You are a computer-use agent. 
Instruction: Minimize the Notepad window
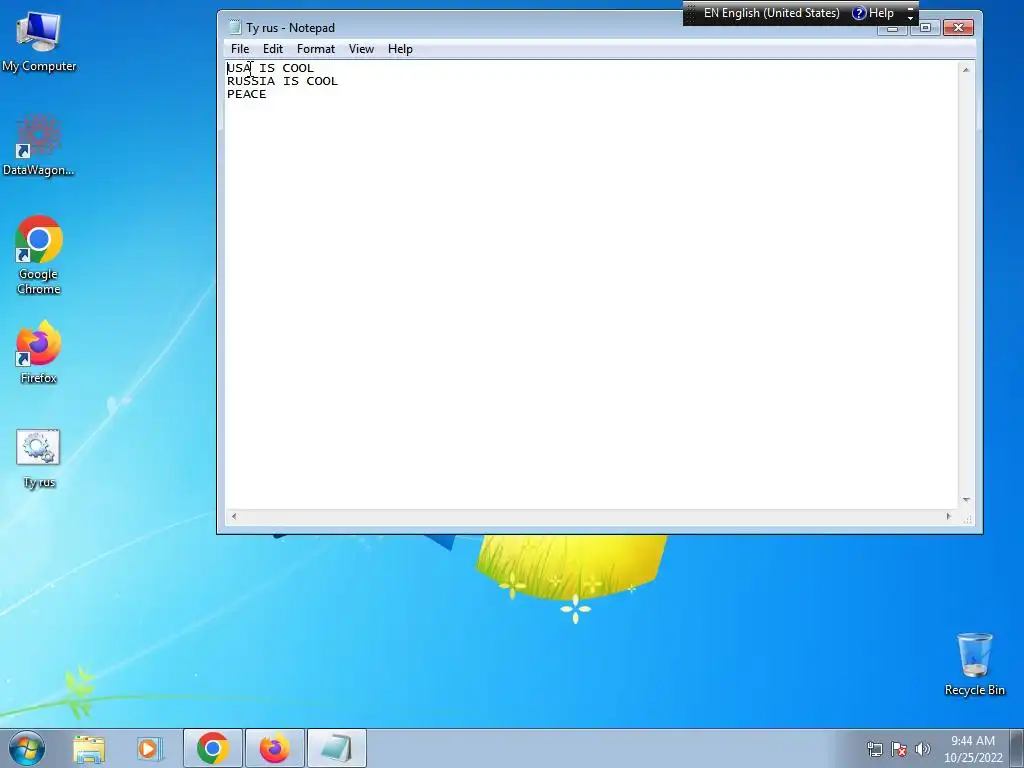pyautogui.click(x=893, y=29)
